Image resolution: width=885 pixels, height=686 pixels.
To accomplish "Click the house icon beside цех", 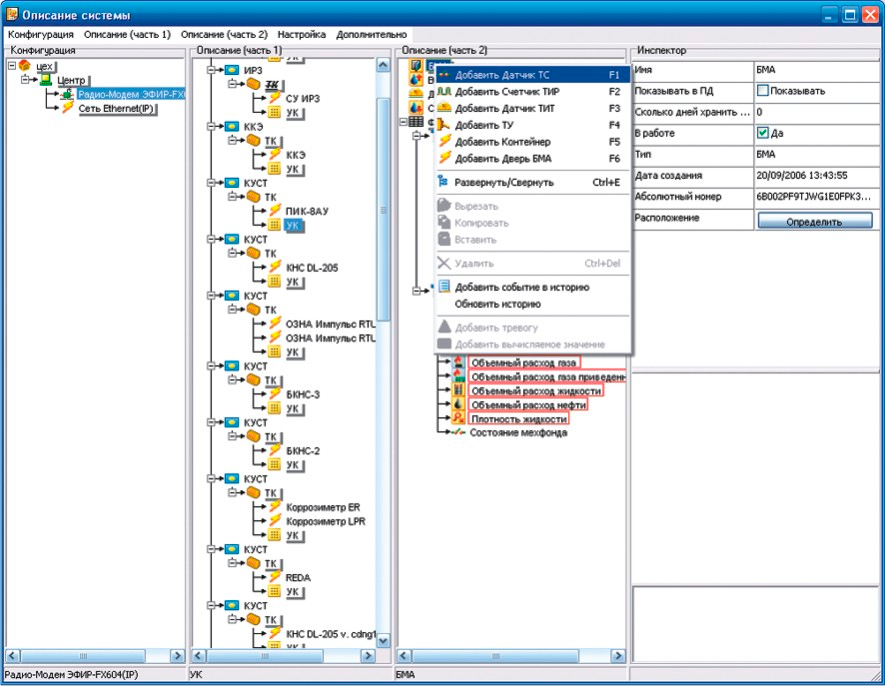I will pos(24,65).
